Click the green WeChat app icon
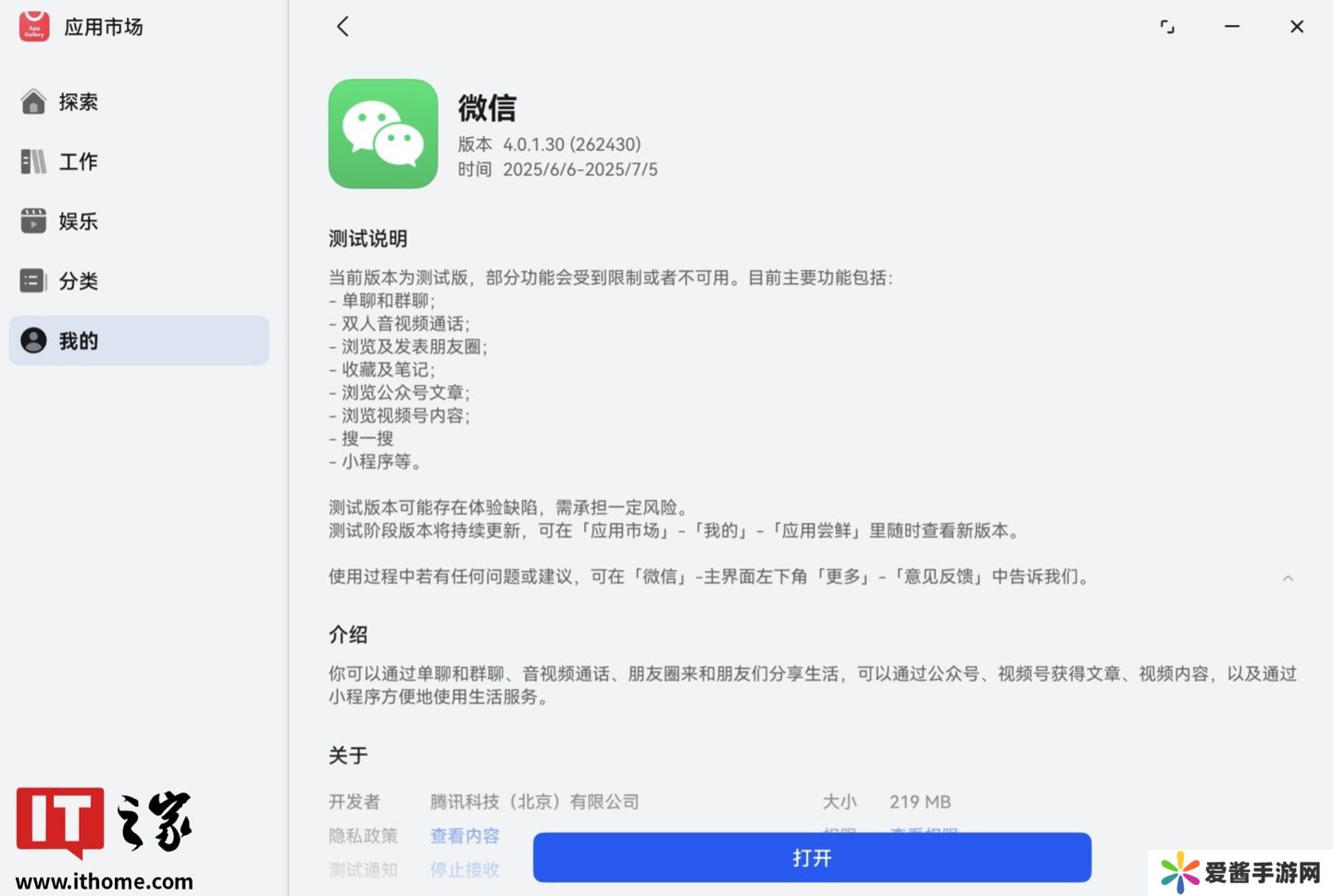 point(383,134)
